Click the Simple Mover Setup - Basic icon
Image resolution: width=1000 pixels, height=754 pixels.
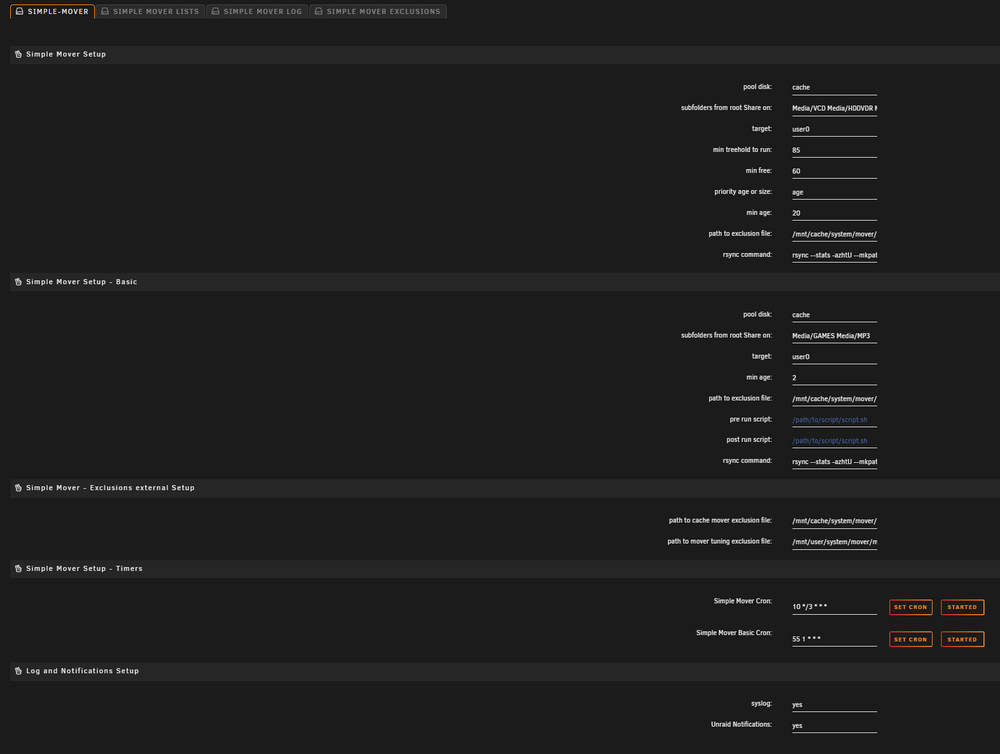18,282
